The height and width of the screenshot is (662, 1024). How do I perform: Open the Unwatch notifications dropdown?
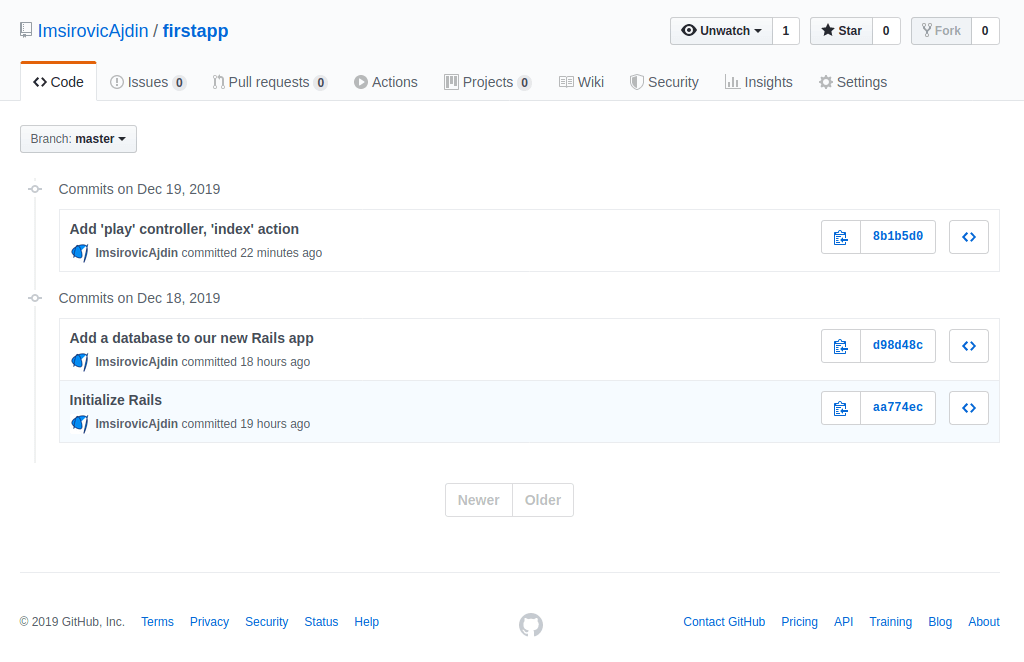click(x=721, y=31)
